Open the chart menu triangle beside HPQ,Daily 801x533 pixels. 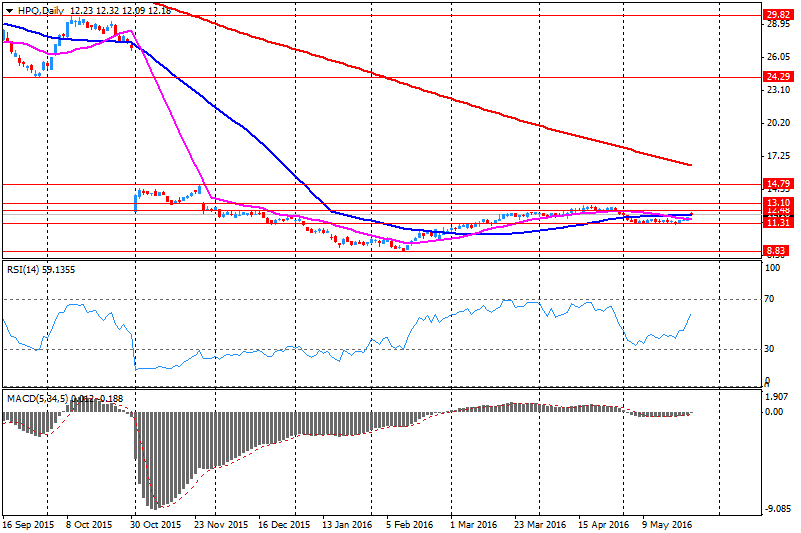(9, 11)
